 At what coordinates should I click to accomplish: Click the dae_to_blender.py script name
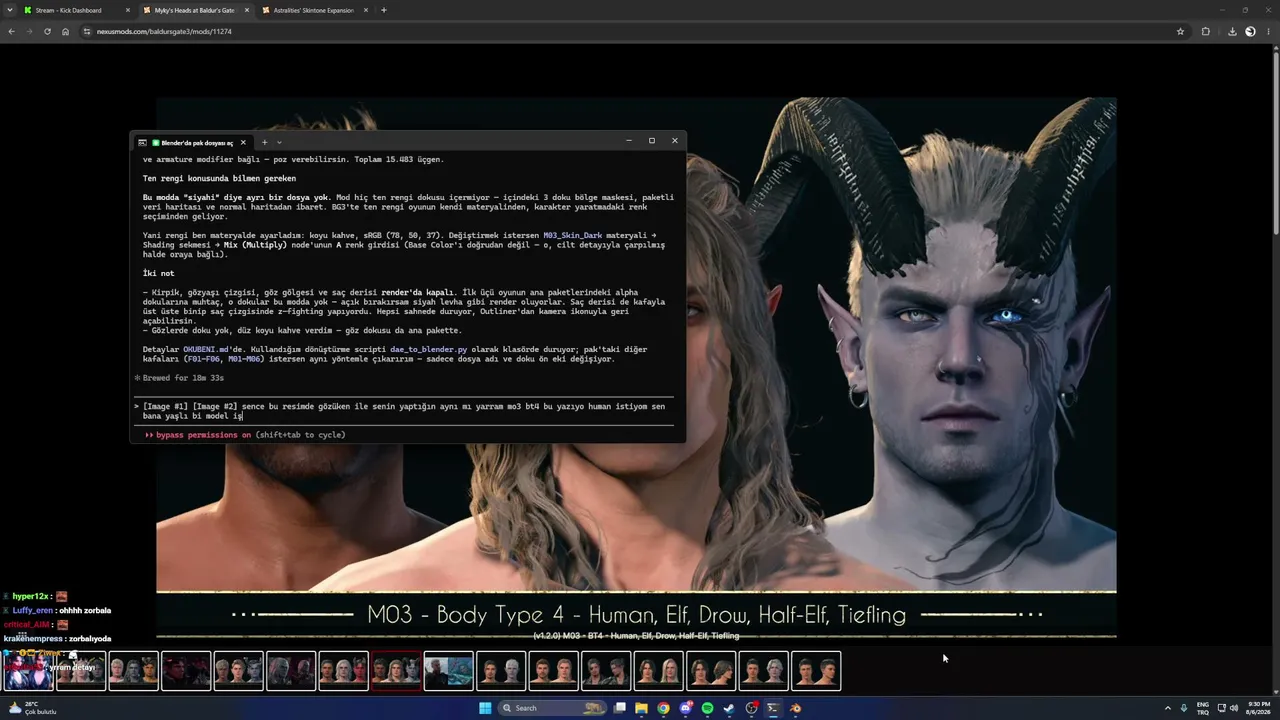pyautogui.click(x=428, y=349)
